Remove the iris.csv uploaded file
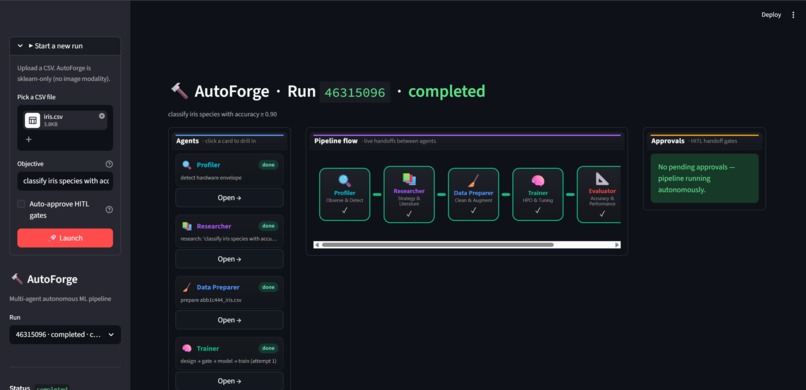 click(x=102, y=116)
